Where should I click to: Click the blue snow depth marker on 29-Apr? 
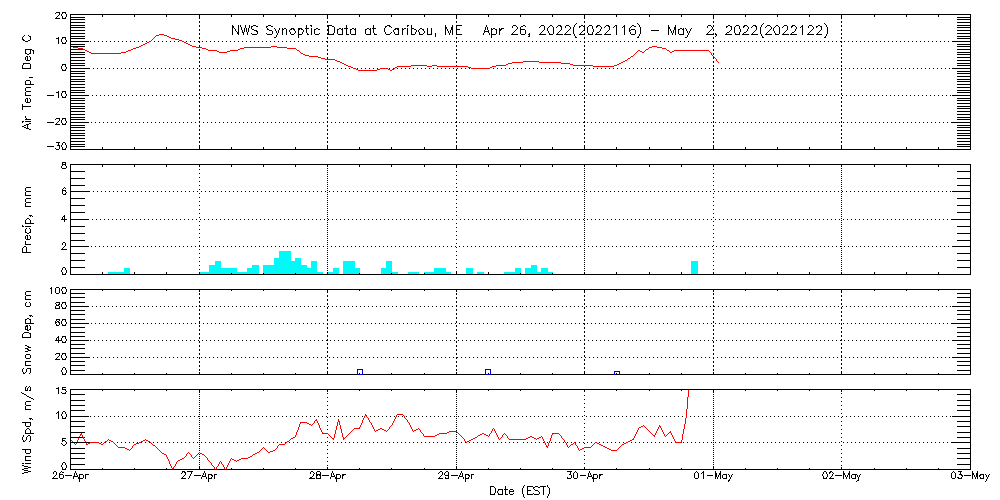(488, 371)
